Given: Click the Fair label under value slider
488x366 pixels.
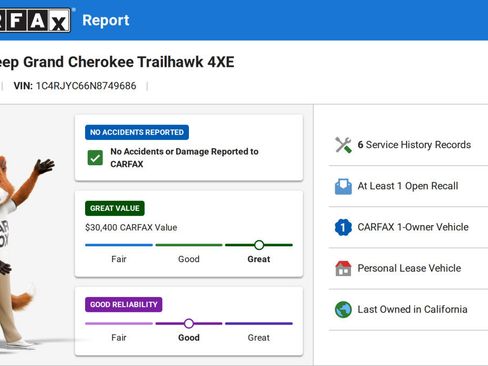Looking at the screenshot, I should pos(119,259).
